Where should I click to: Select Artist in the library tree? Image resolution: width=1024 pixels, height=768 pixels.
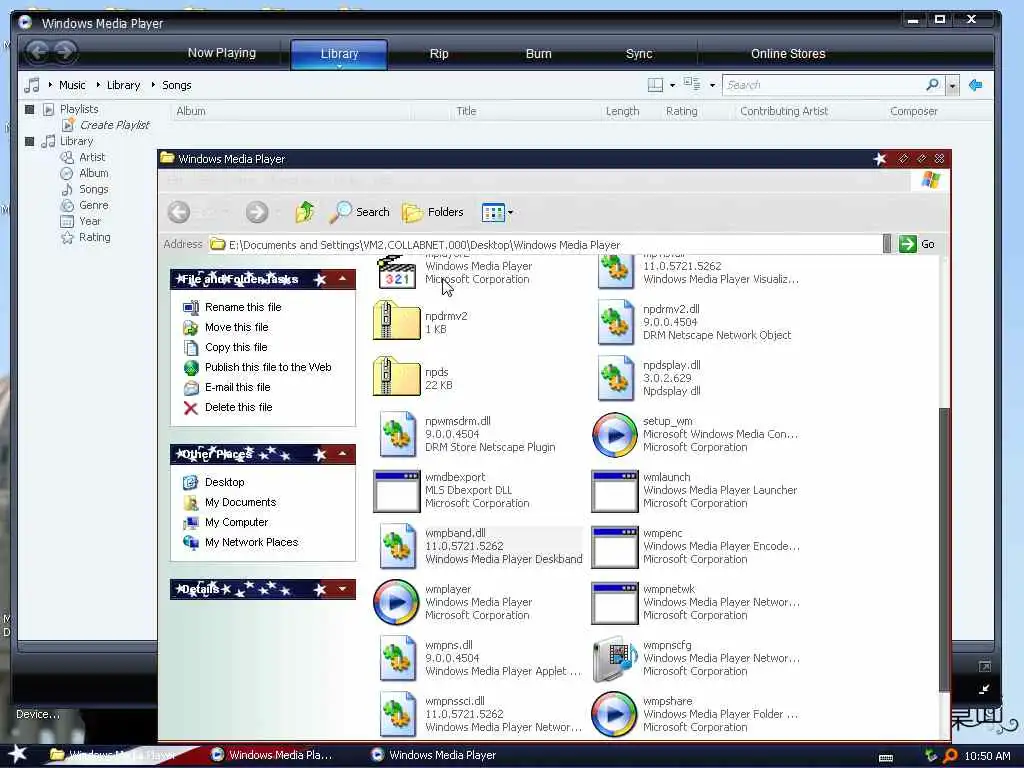coord(91,157)
